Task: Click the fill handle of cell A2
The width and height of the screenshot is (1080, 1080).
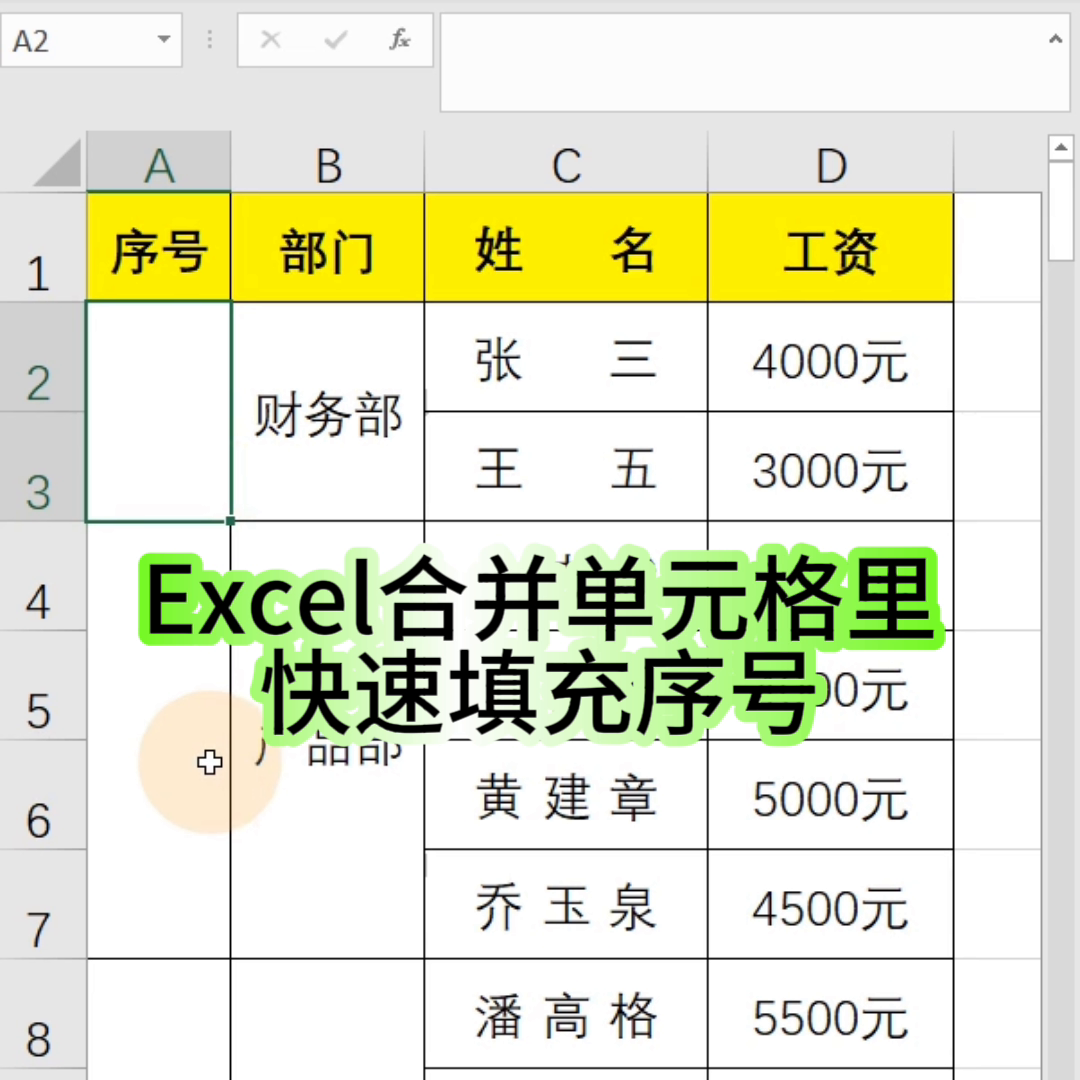Action: (230, 521)
